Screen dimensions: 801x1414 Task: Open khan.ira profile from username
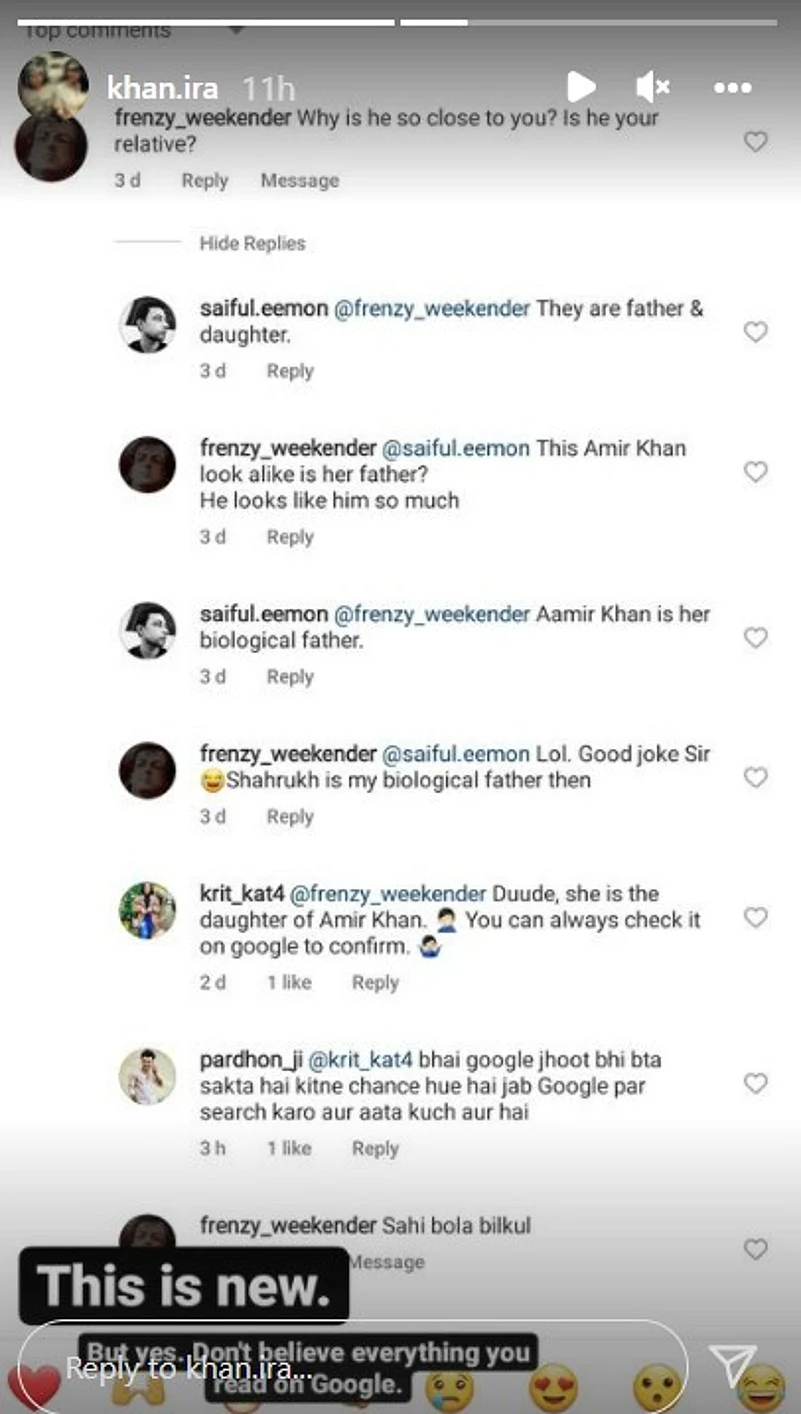(162, 88)
